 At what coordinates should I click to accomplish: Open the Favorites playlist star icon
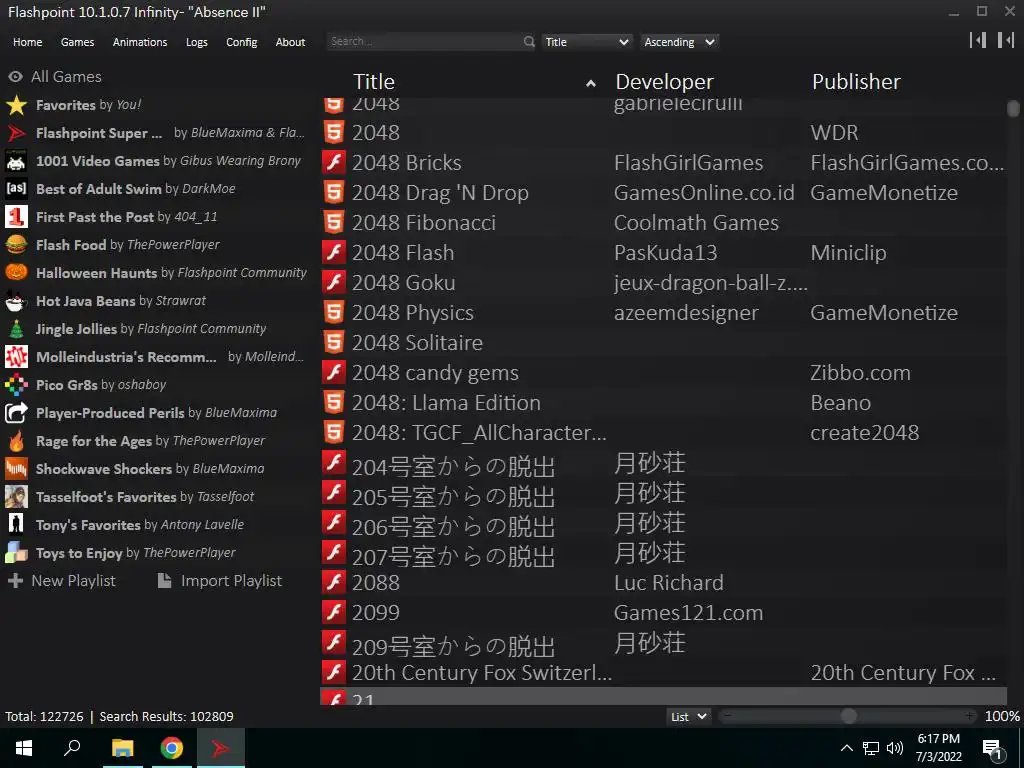pos(16,105)
